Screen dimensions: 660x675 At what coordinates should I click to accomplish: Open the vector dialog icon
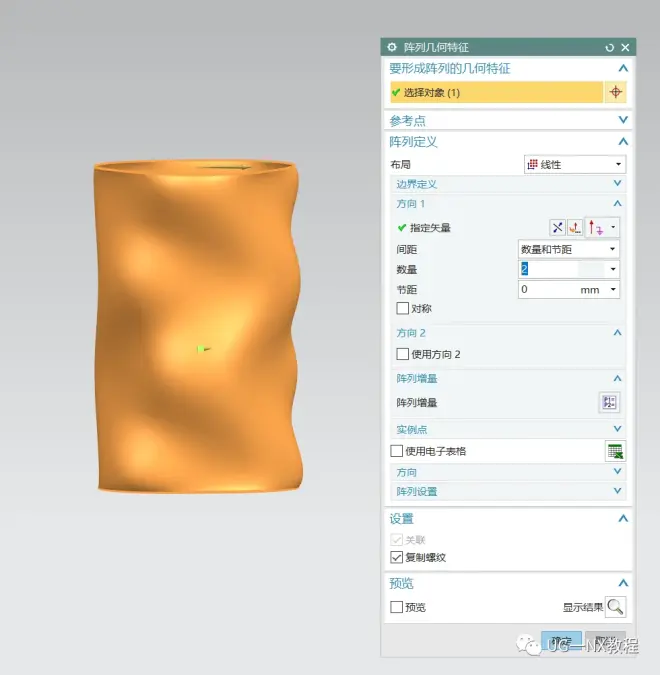(575, 228)
